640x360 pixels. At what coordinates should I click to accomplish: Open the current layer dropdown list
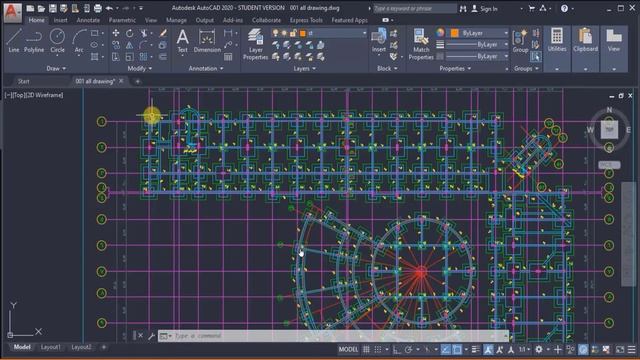(x=364, y=33)
